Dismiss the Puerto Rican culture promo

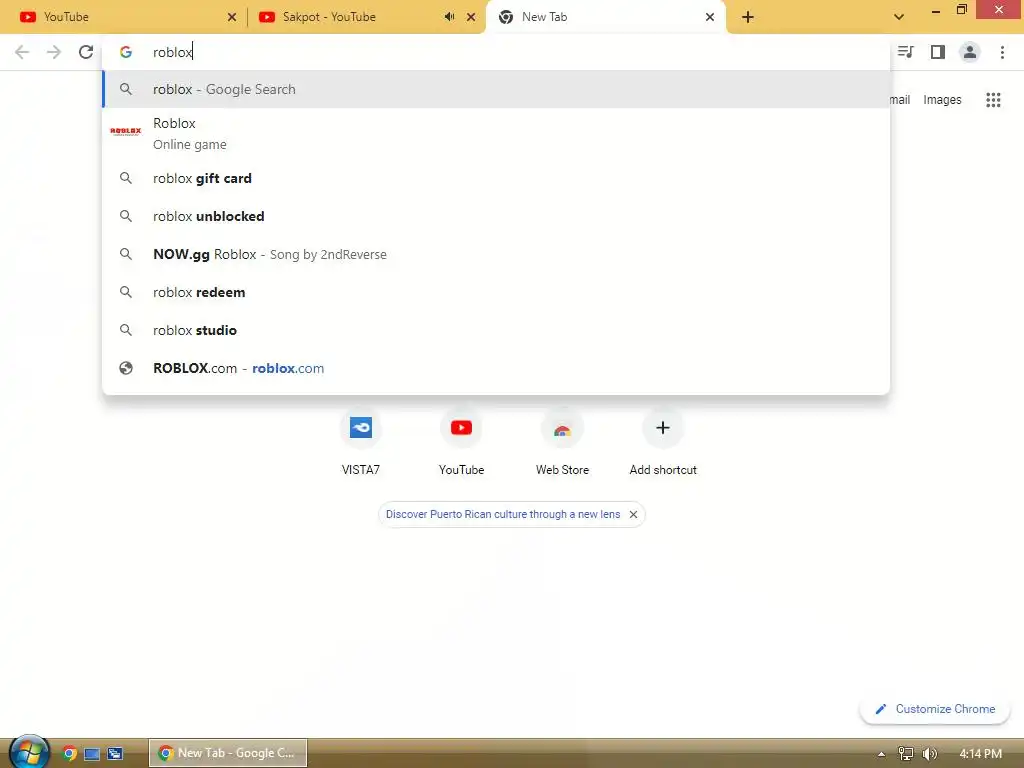tap(633, 515)
